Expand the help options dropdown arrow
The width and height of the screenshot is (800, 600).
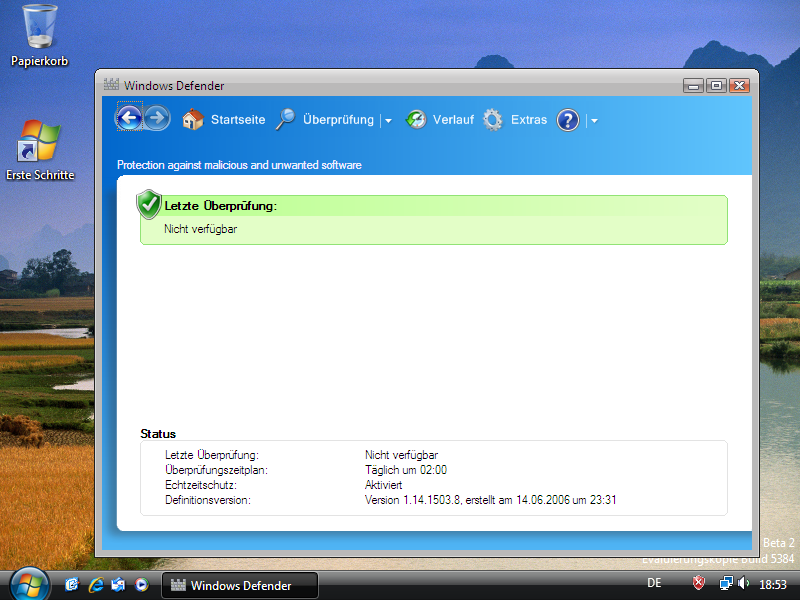pyautogui.click(x=594, y=121)
